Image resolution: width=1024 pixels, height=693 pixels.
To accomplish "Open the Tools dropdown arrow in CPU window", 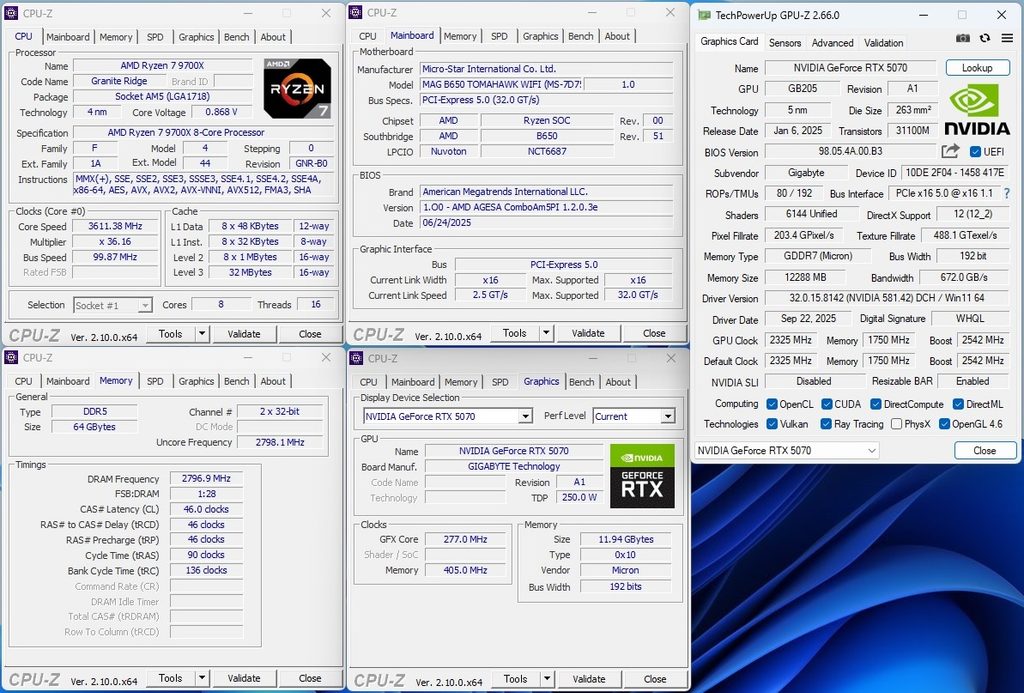I will coord(202,334).
